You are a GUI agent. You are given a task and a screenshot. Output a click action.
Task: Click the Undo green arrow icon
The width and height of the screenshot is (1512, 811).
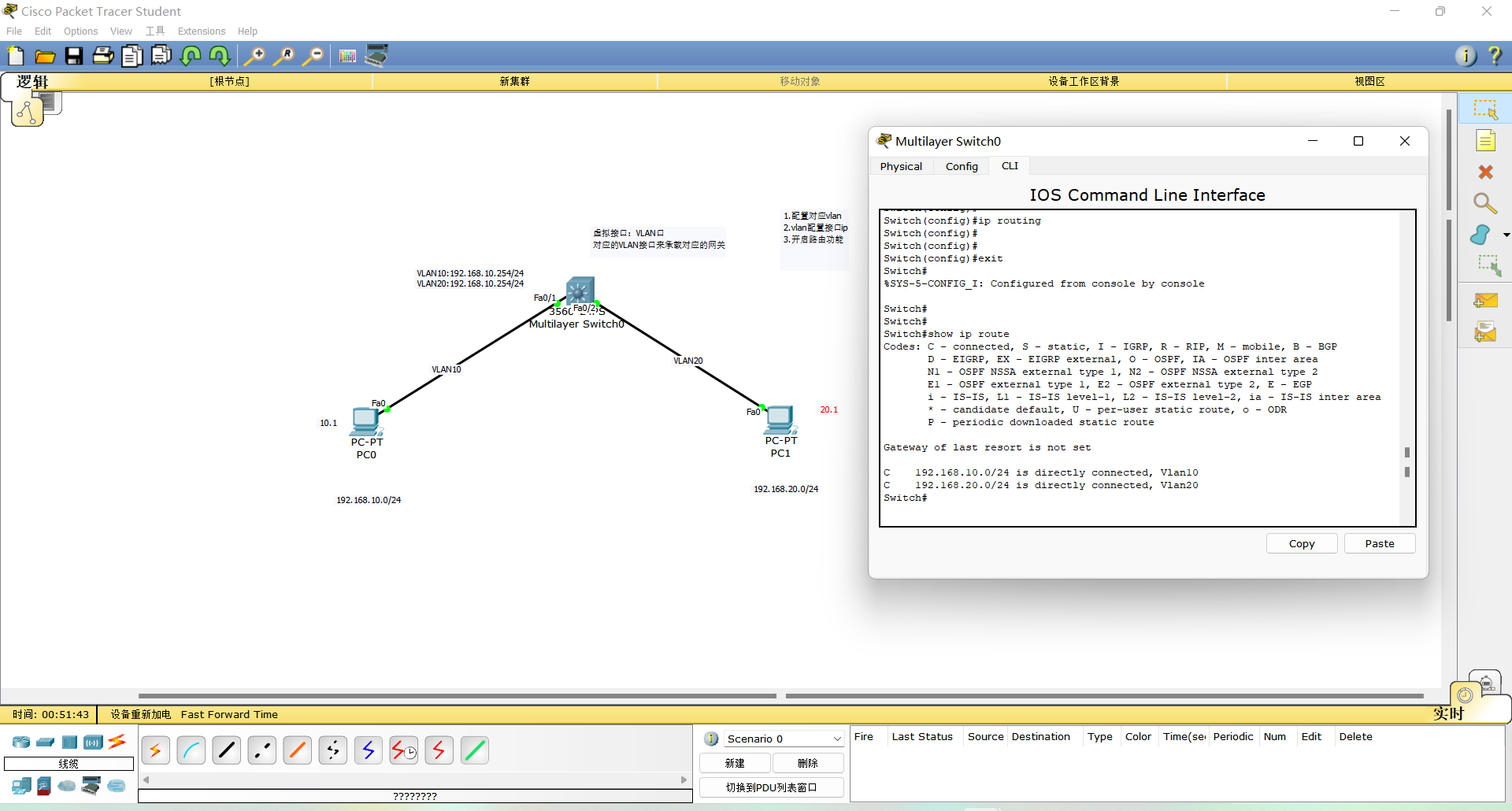coord(191,56)
